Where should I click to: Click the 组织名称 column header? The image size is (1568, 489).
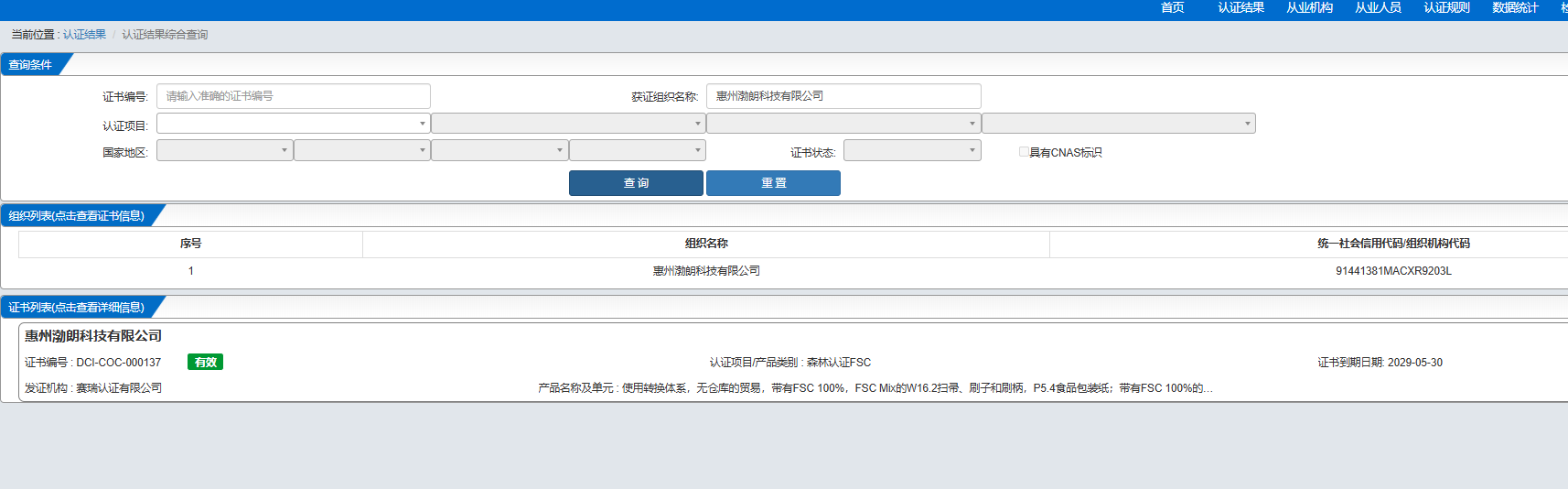tap(706, 244)
